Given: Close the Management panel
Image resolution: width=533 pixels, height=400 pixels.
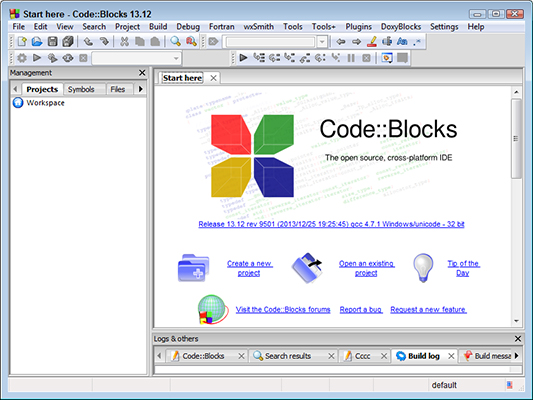Looking at the screenshot, I should tap(142, 73).
